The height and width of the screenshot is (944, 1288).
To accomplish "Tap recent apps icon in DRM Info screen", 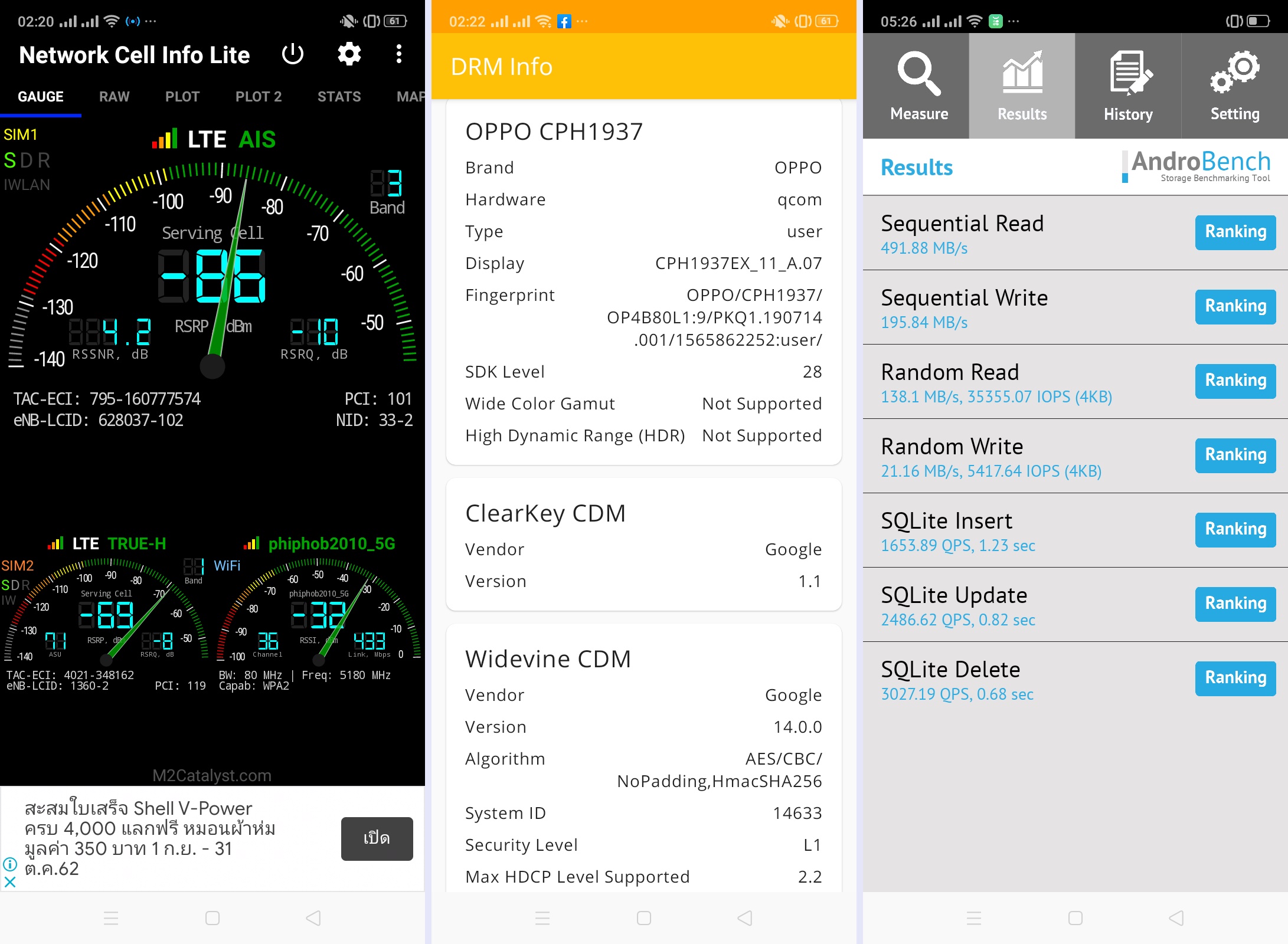I will click(x=542, y=918).
